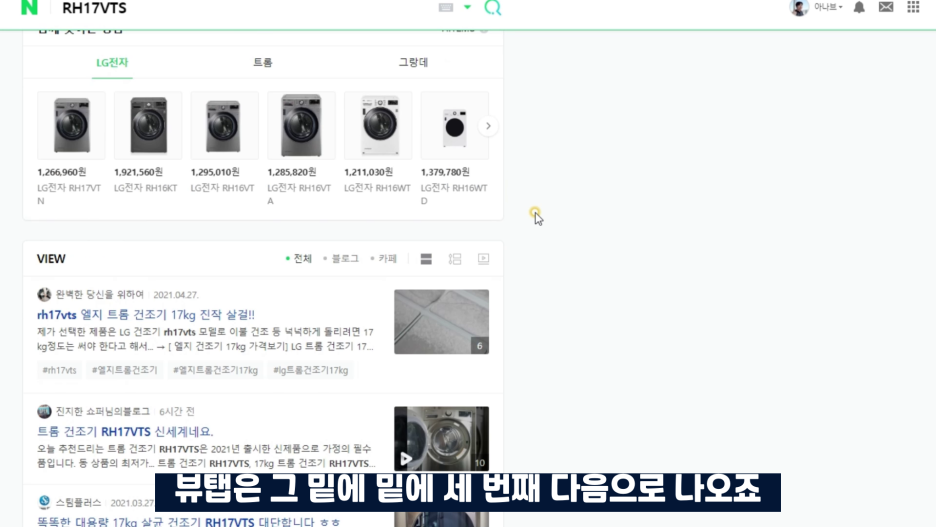Expand the 아나브 account dropdown
This screenshot has width=936, height=527.
pos(829,7)
